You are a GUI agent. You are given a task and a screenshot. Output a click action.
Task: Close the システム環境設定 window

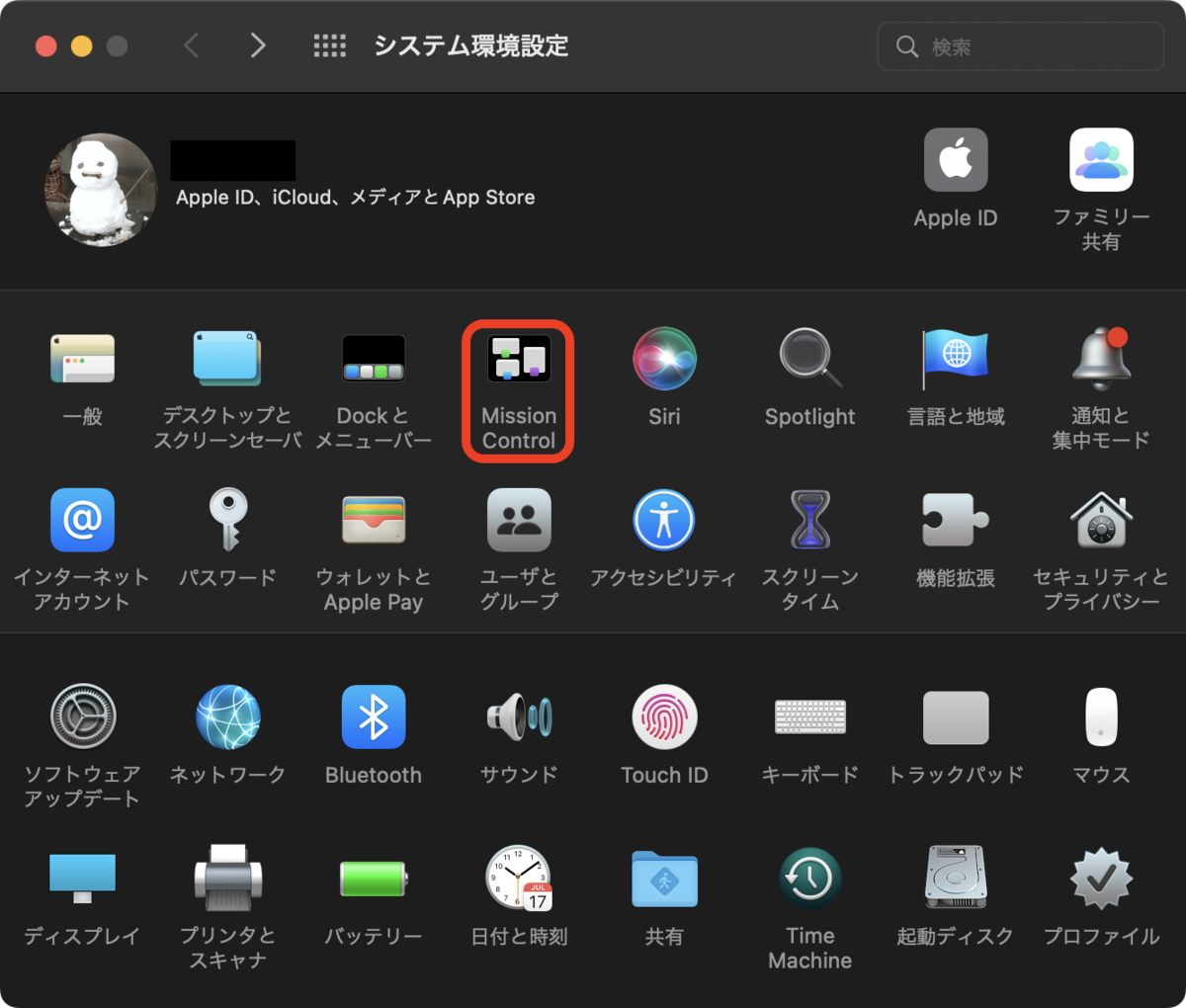pyautogui.click(x=45, y=46)
